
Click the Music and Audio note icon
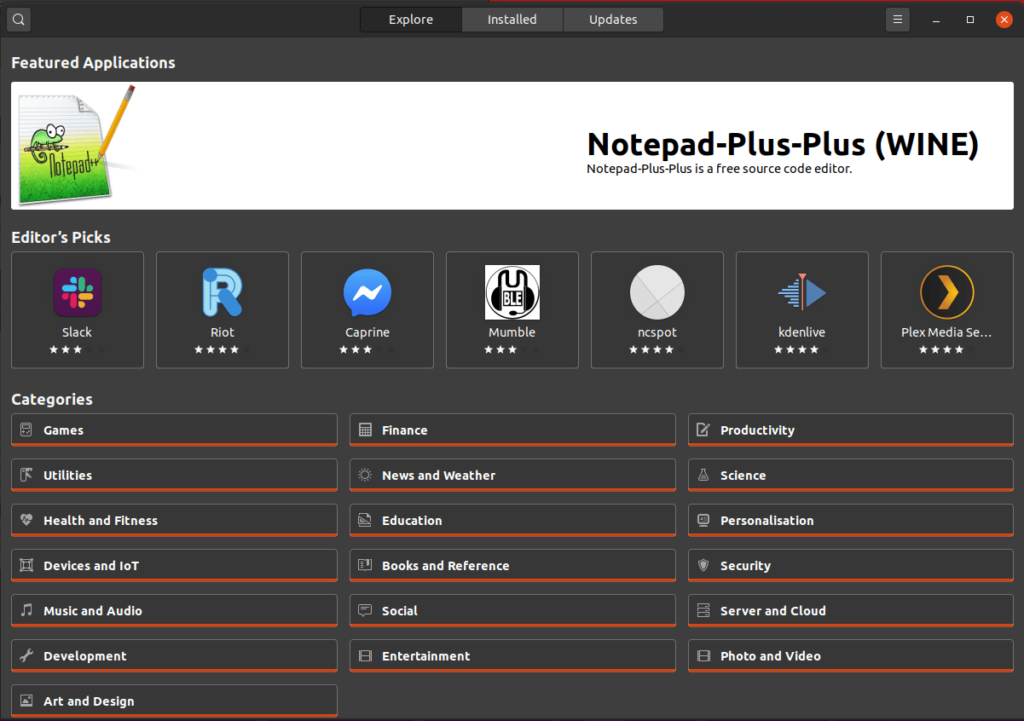26,610
